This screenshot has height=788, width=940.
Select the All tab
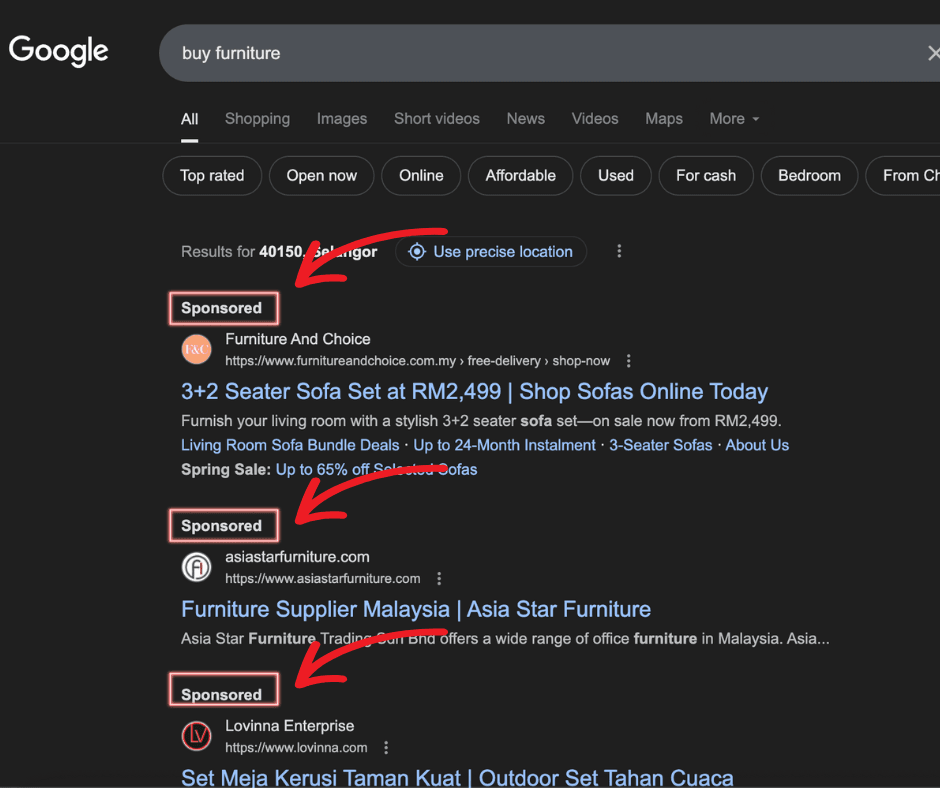(189, 119)
